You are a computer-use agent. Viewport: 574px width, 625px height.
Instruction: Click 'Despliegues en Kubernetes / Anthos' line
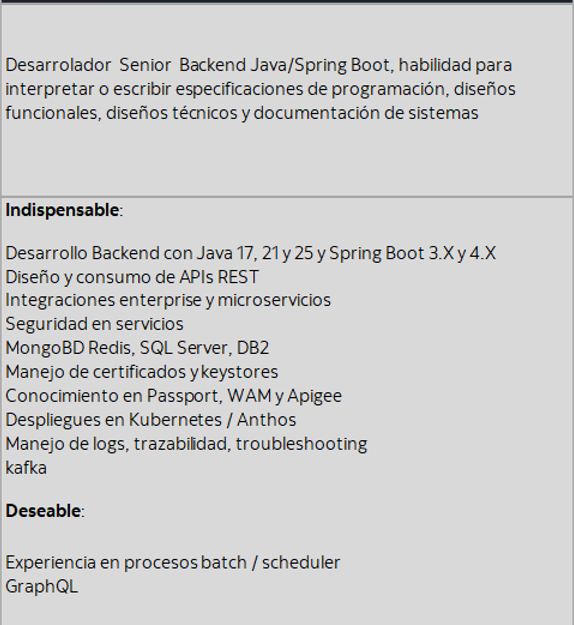[x=151, y=420]
